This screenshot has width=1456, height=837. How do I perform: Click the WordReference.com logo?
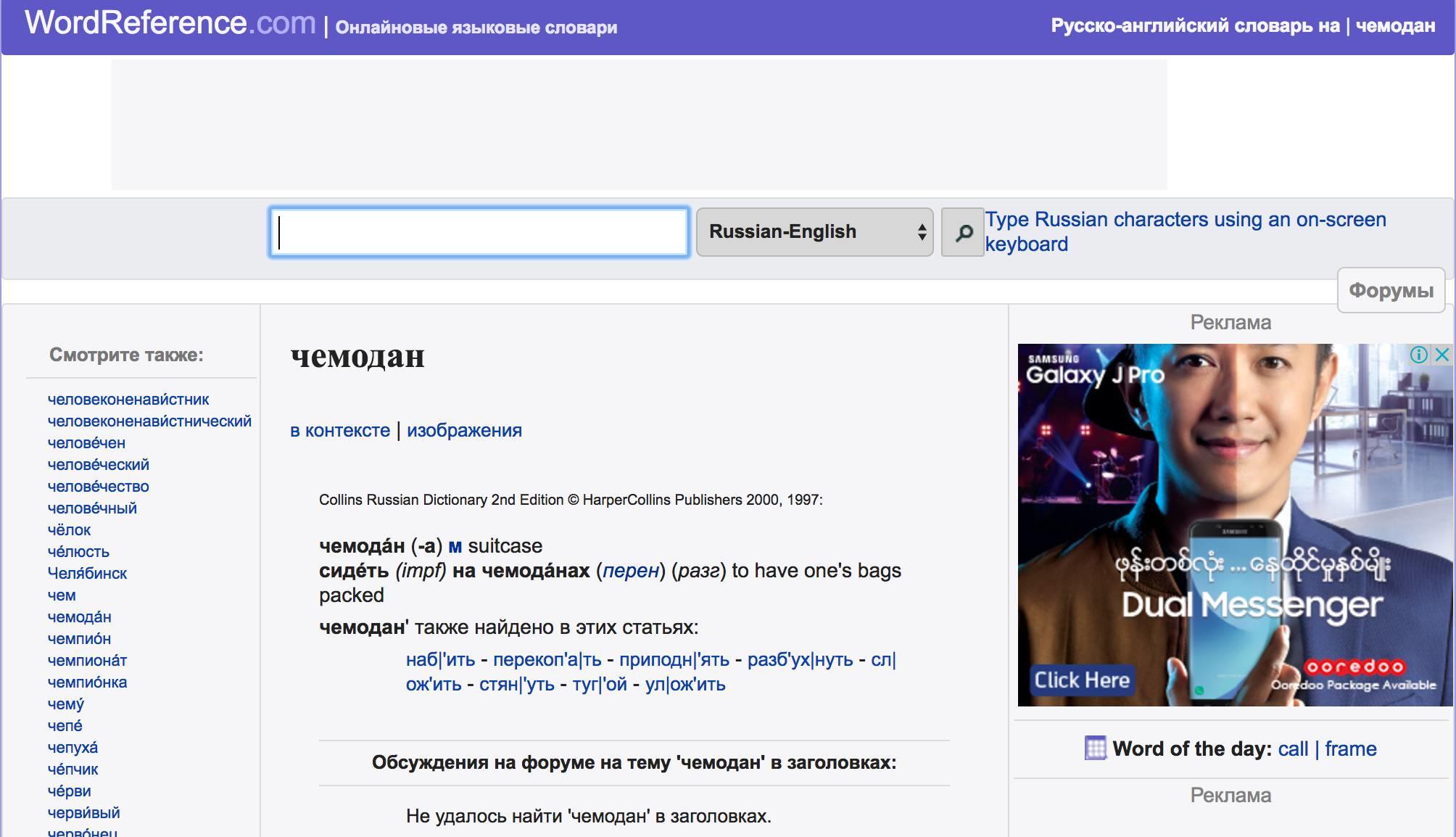click(170, 23)
